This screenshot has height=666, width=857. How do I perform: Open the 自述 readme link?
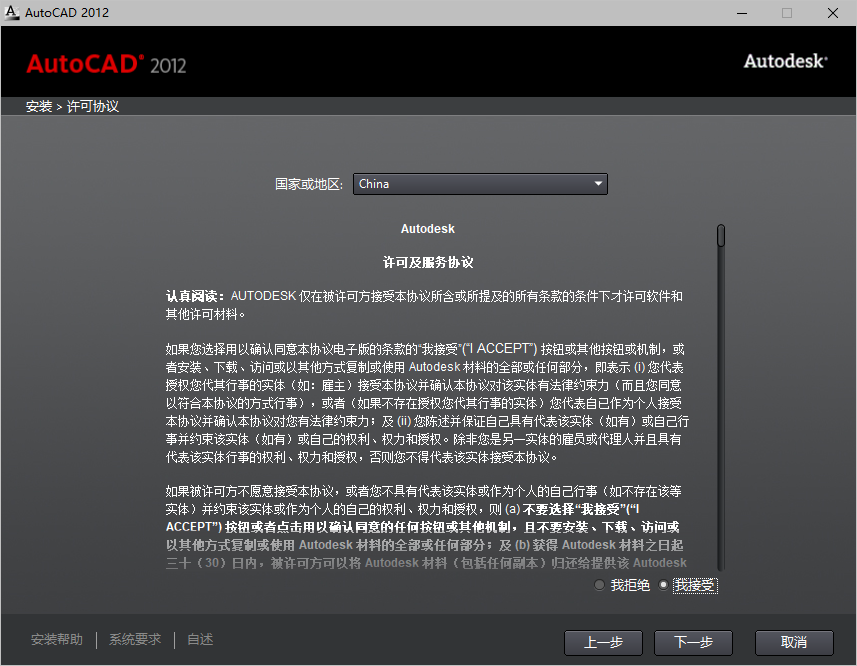tap(199, 638)
